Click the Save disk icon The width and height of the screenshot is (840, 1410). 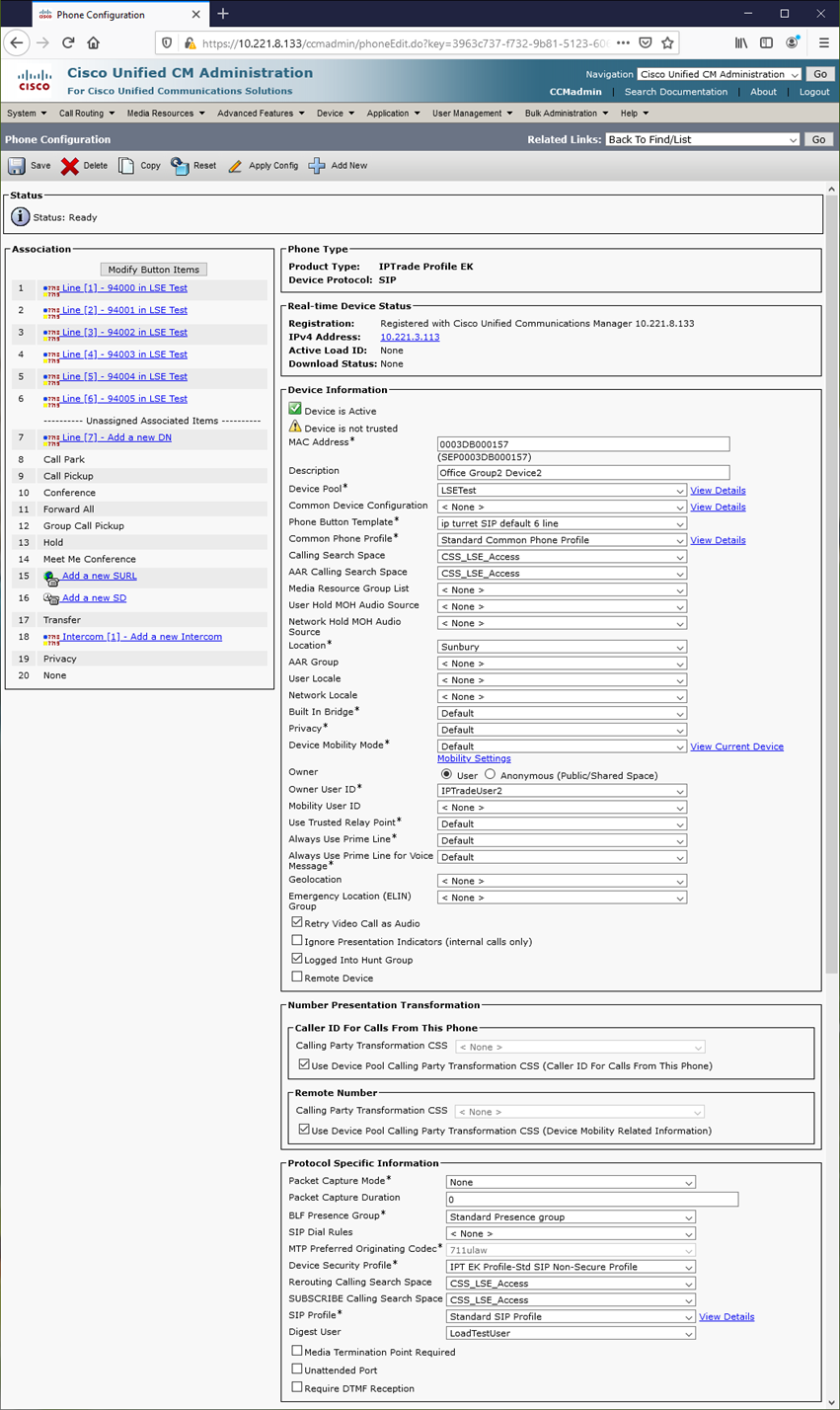[x=17, y=166]
